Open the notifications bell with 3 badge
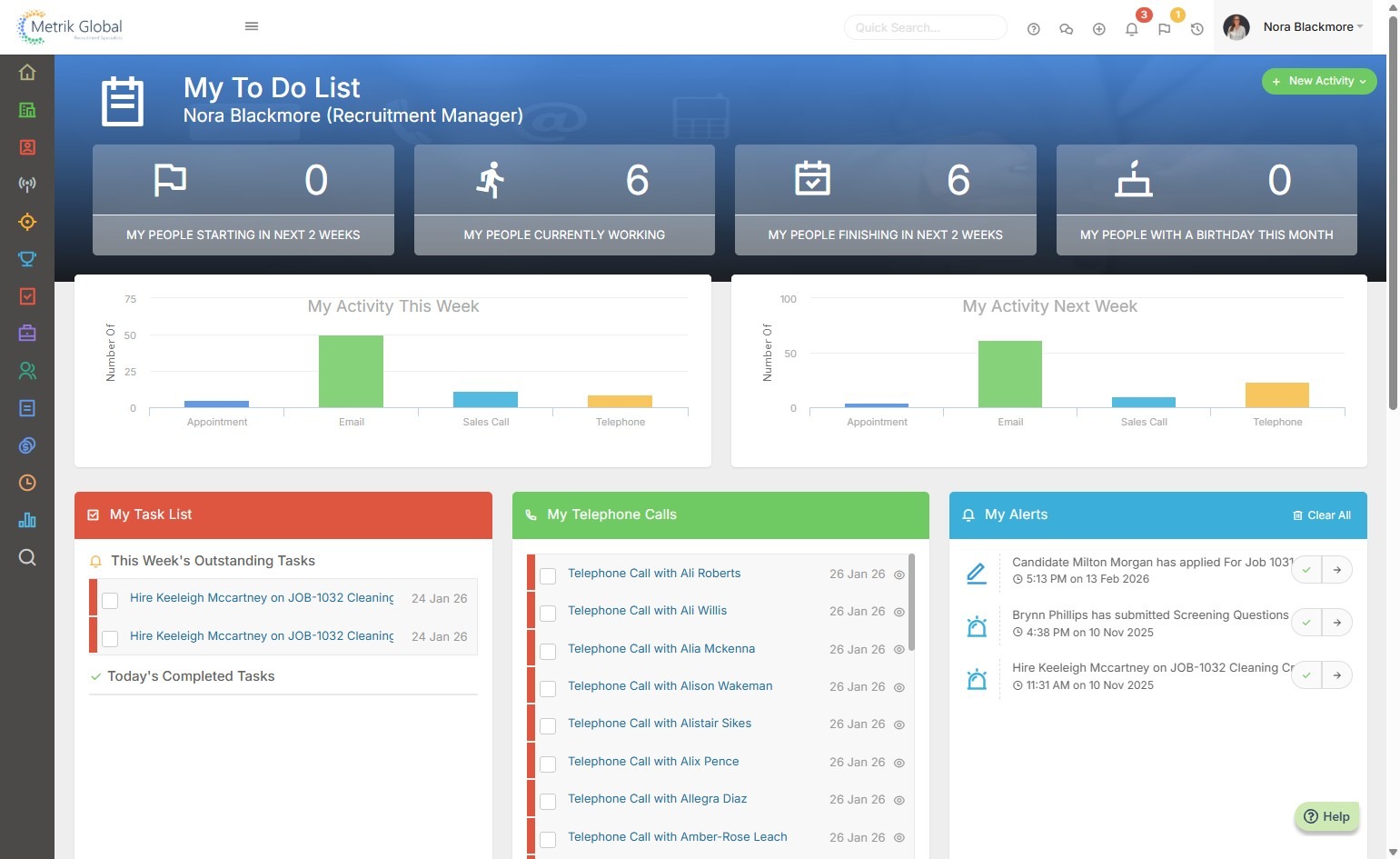The image size is (1400, 859). (x=1132, y=28)
